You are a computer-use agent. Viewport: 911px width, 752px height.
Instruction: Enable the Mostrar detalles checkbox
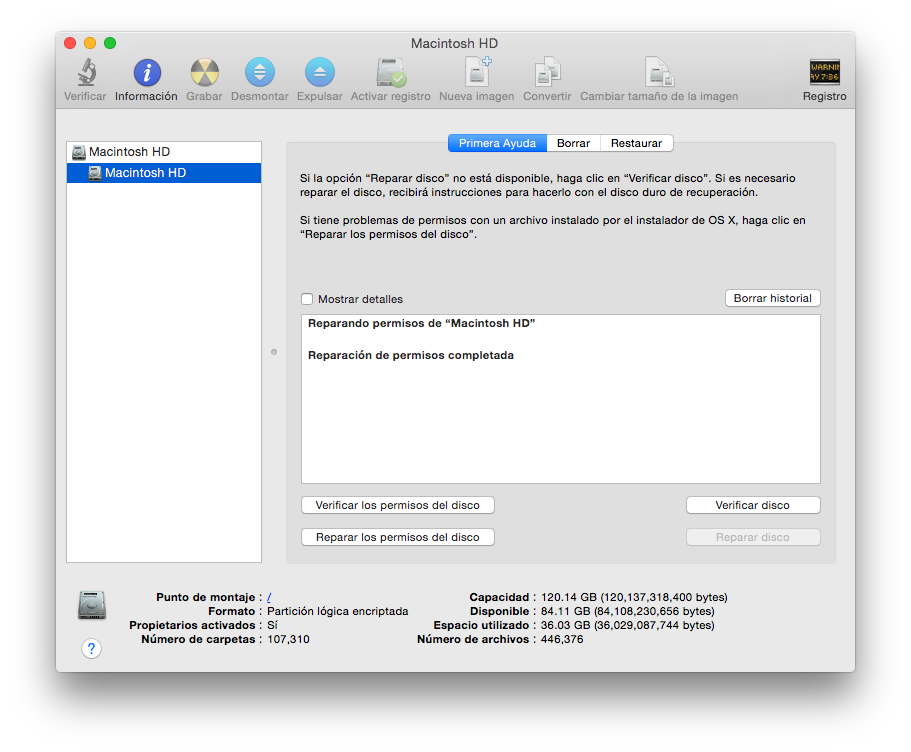click(307, 299)
